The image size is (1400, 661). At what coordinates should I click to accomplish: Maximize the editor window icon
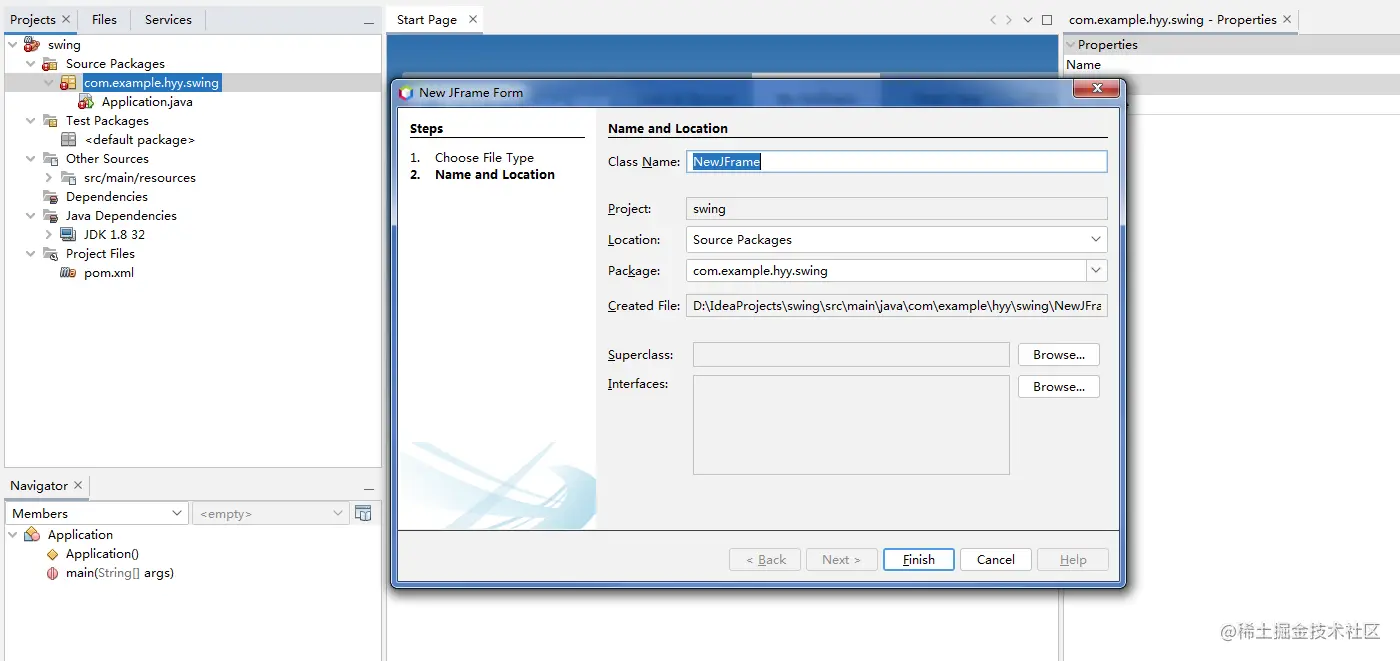click(x=1047, y=20)
